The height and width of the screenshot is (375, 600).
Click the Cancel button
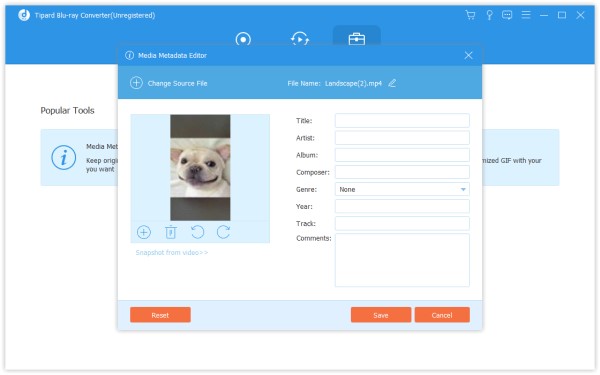pyautogui.click(x=442, y=315)
